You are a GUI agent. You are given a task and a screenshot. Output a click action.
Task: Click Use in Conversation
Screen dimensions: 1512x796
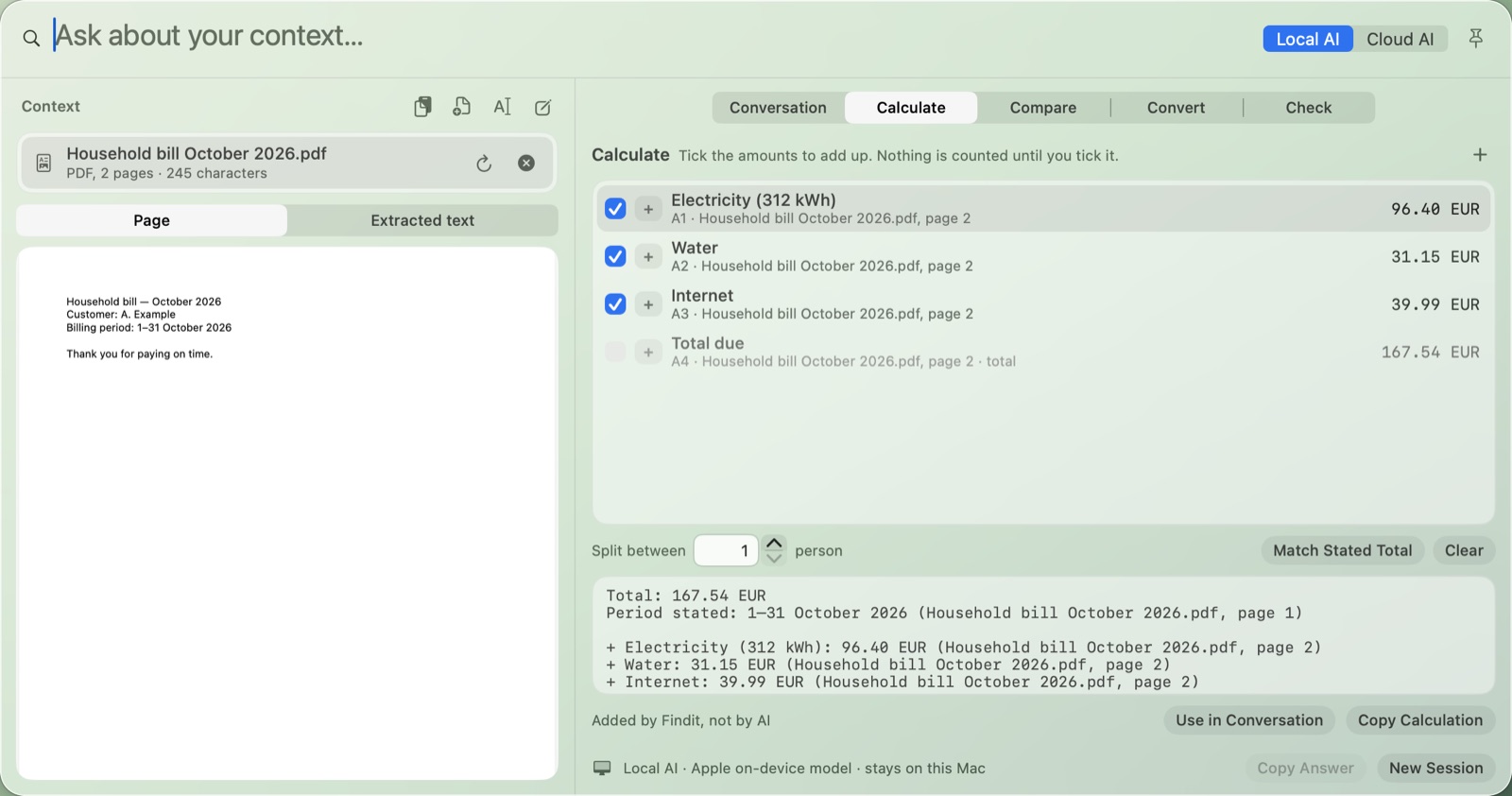1249,720
